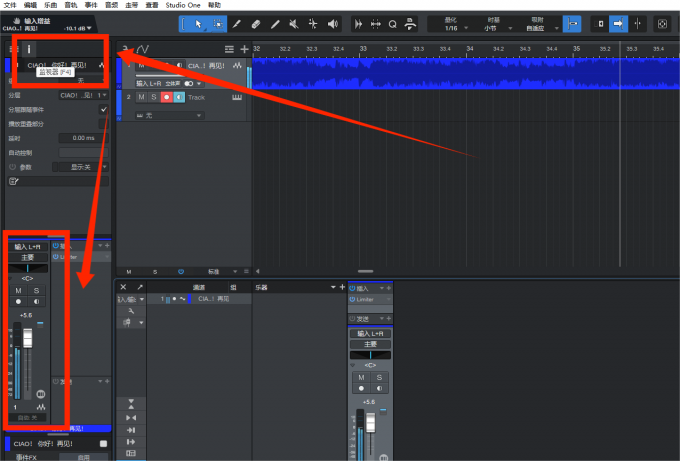Select the Range tool
This screenshot has width=680, height=461.
[218, 24]
